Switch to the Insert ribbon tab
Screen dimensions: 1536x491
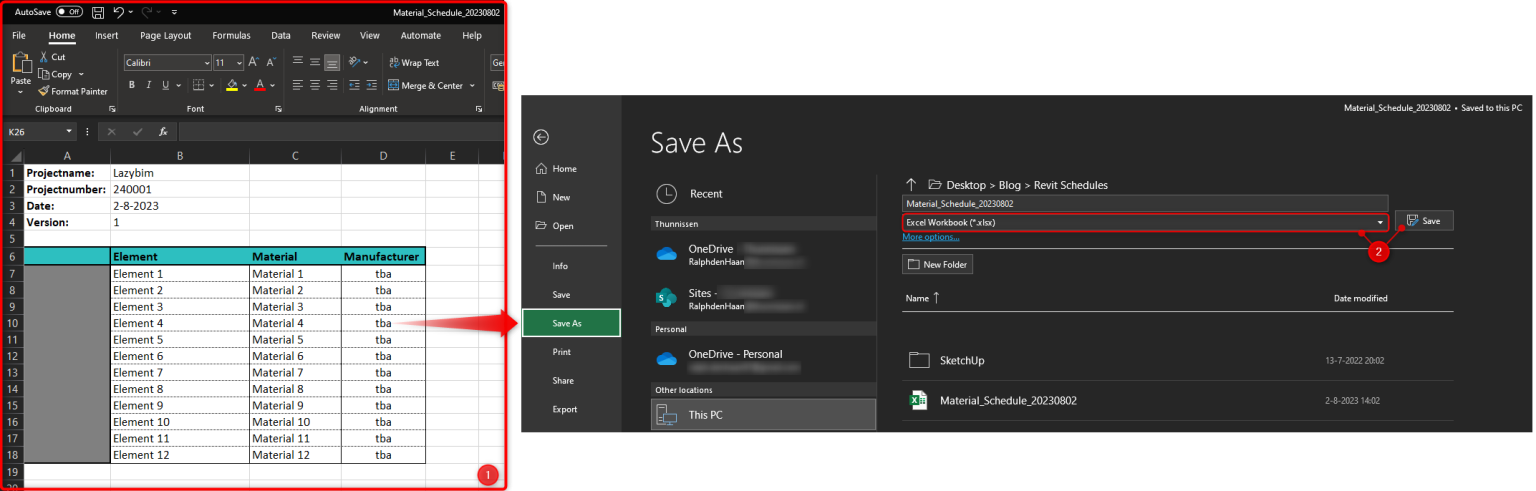coord(106,35)
